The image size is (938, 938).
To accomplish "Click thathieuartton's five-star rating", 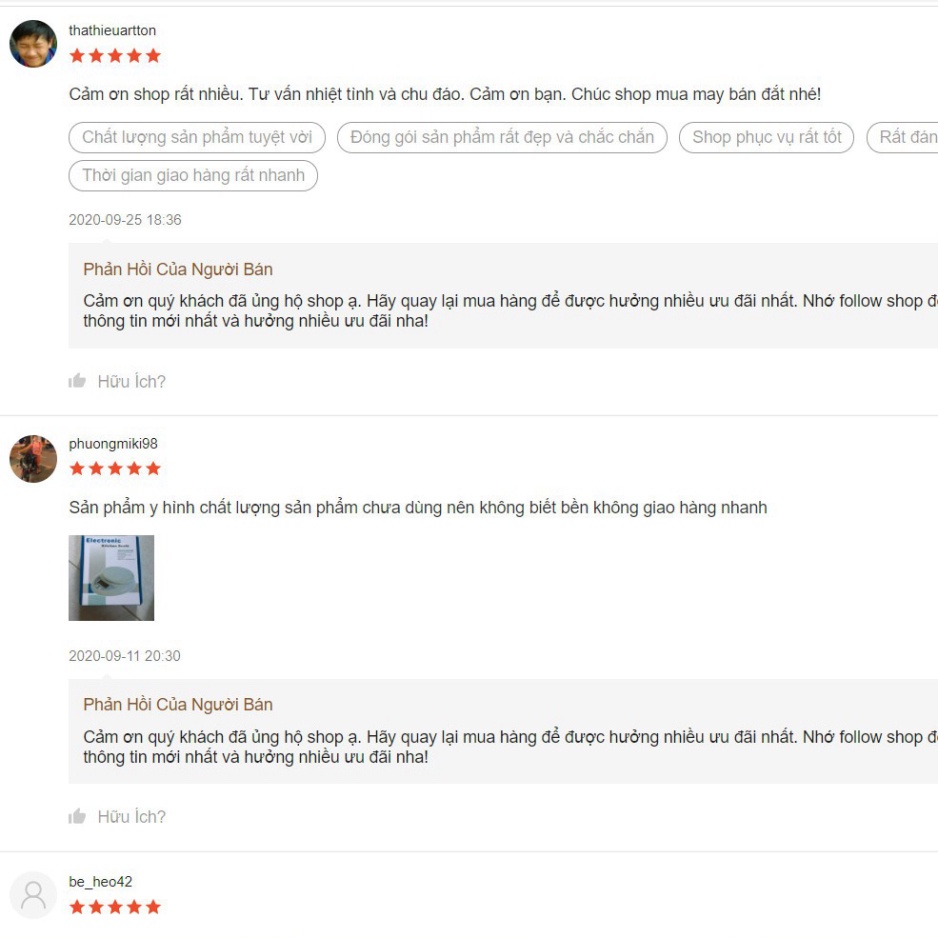I will tap(115, 56).
